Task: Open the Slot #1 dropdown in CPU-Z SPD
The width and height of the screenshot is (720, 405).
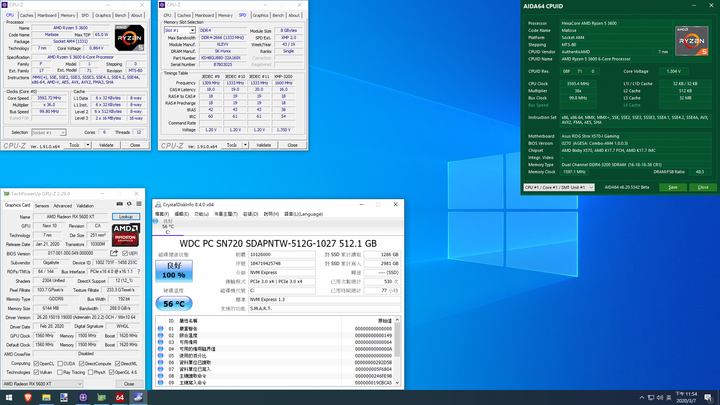Action: (x=180, y=30)
